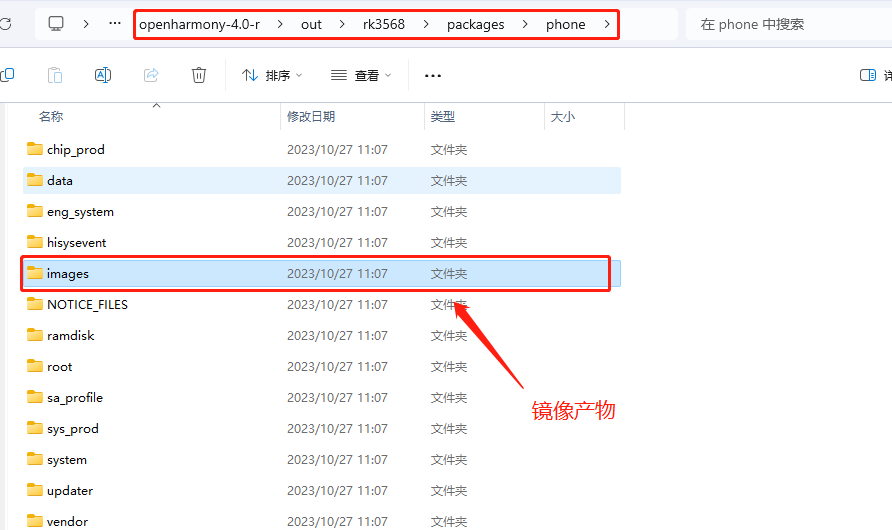Select the system folder
Viewport: 892px width, 530px height.
pyautogui.click(x=322, y=459)
